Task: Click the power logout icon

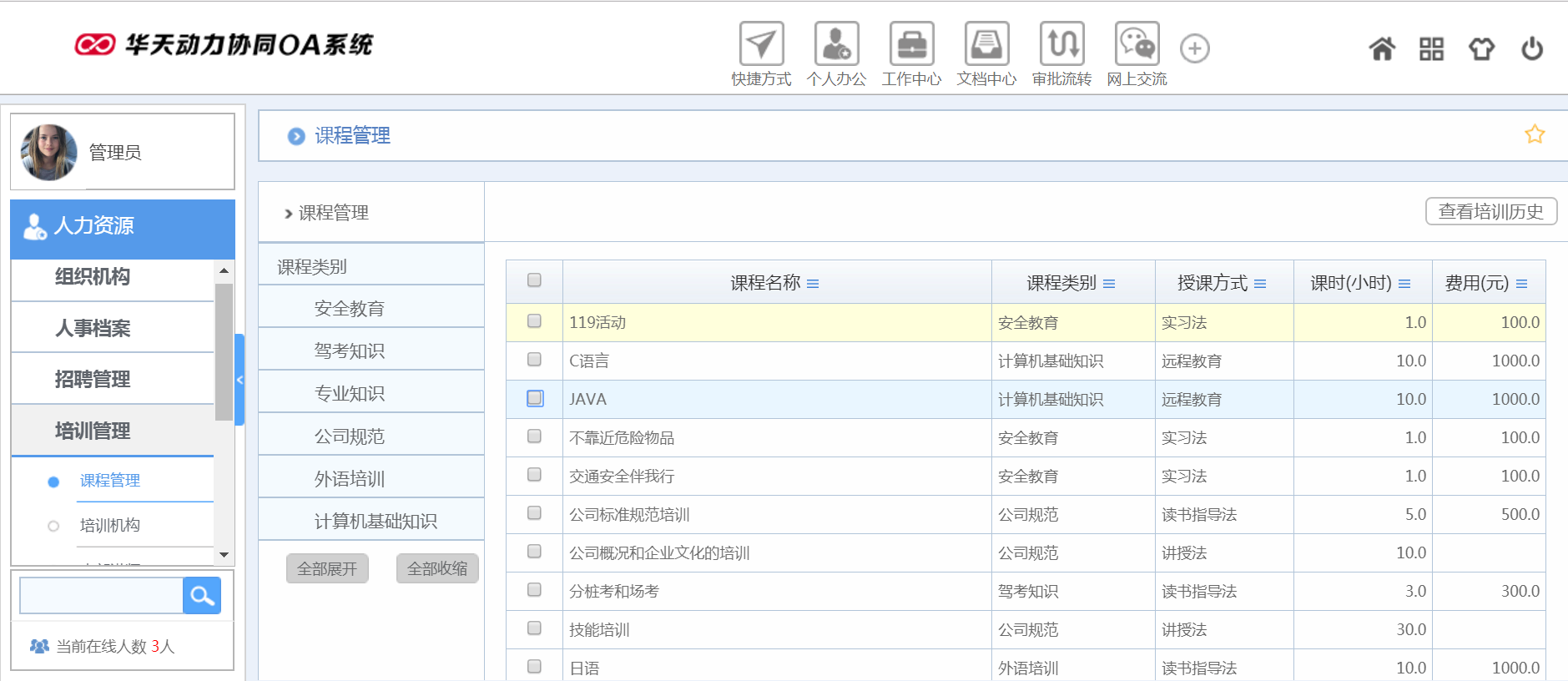Action: click(x=1531, y=49)
